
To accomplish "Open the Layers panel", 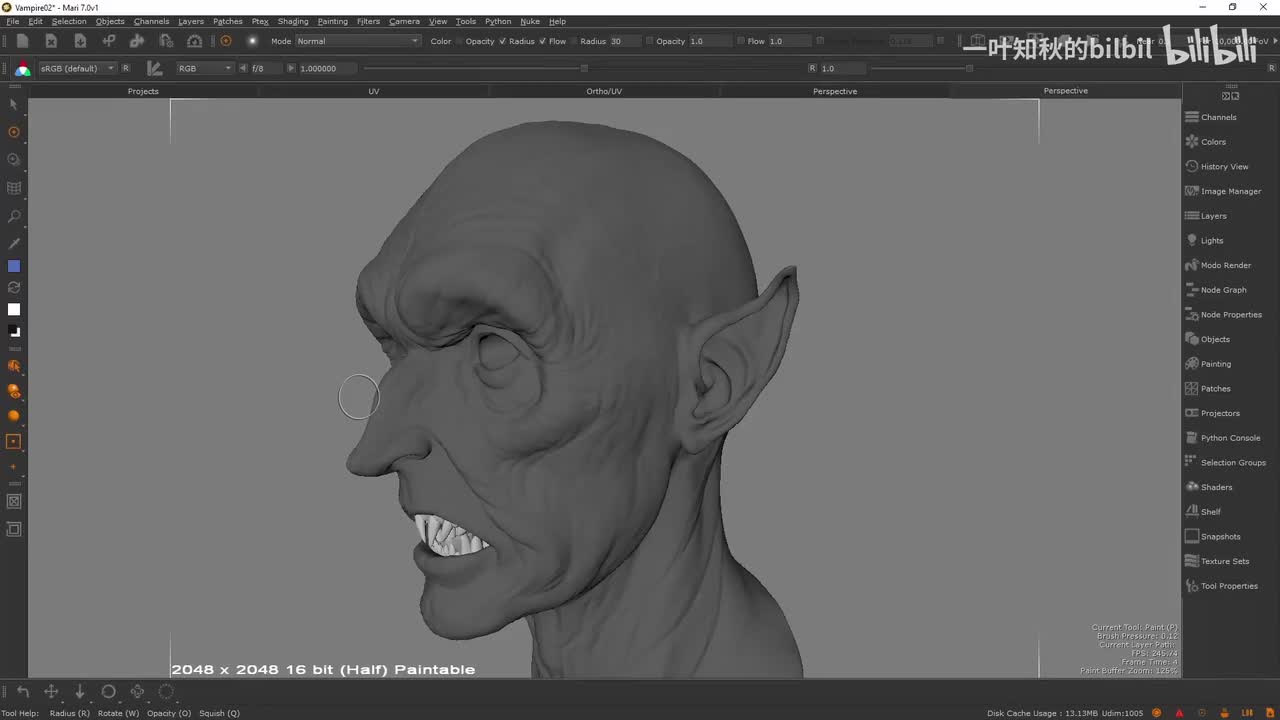I will click(x=1213, y=216).
